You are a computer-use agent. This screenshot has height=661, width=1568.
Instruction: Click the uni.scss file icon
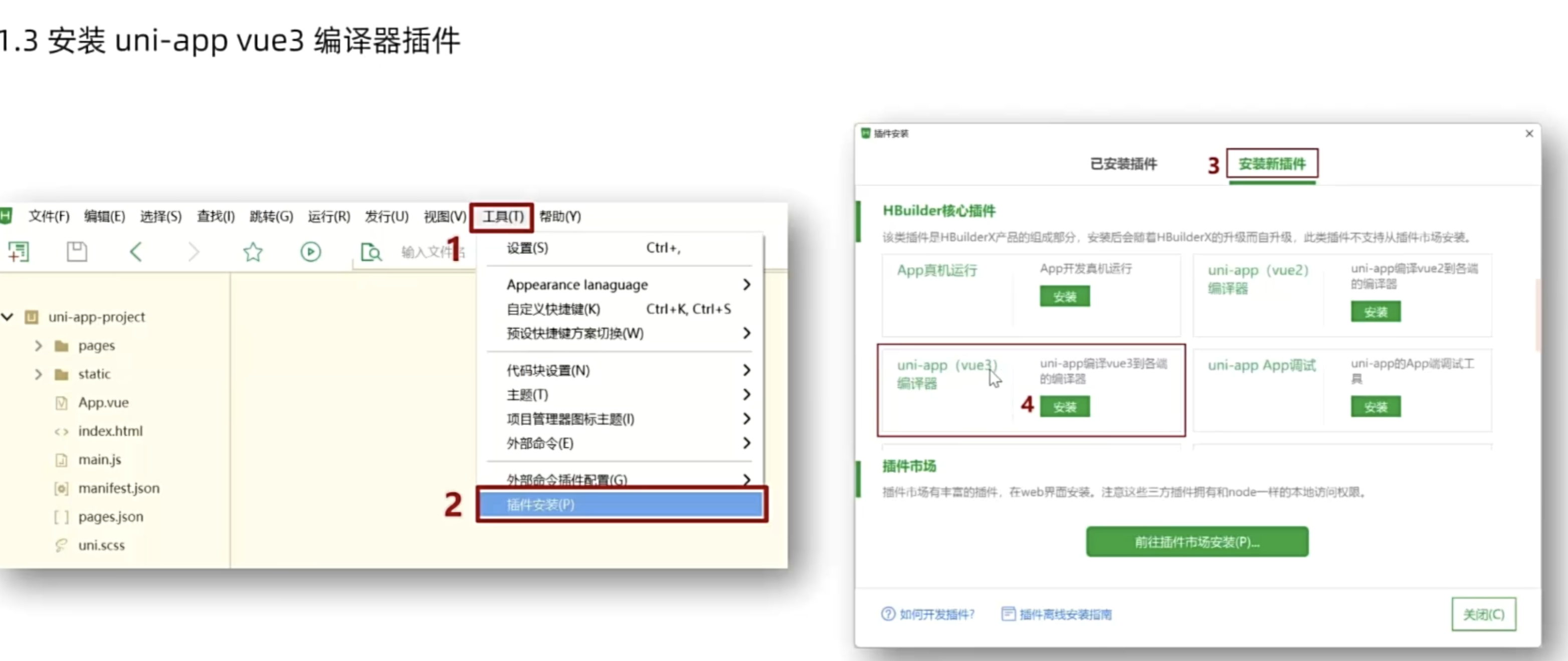tap(62, 545)
